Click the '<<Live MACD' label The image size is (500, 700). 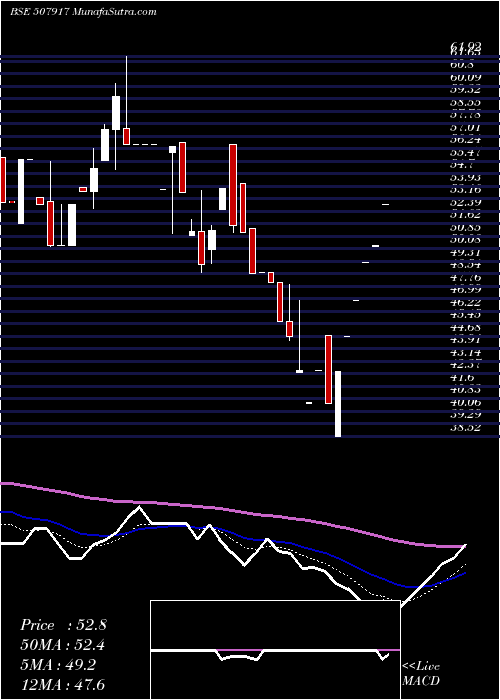click(421, 673)
